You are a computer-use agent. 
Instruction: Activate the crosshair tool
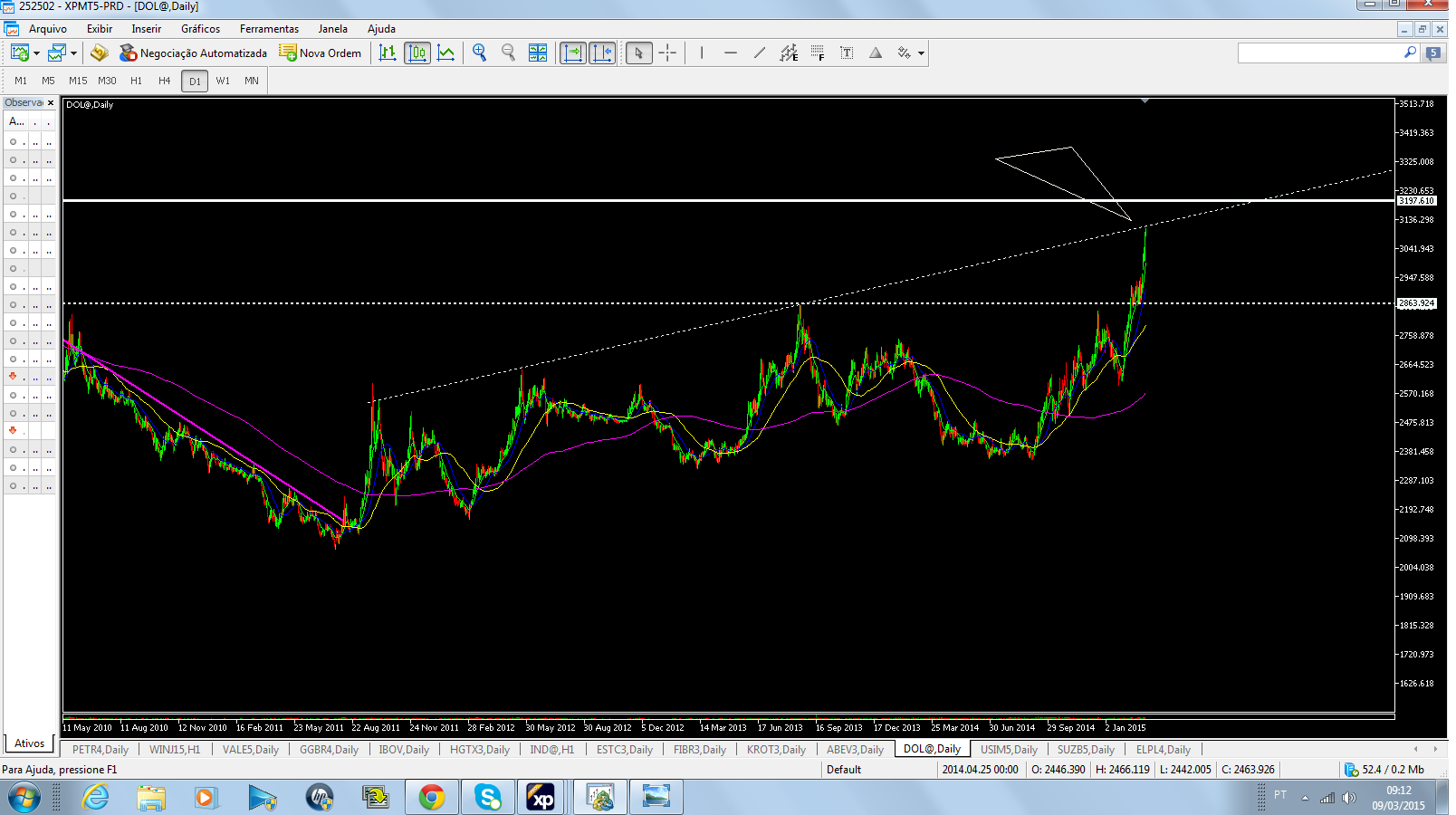667,53
